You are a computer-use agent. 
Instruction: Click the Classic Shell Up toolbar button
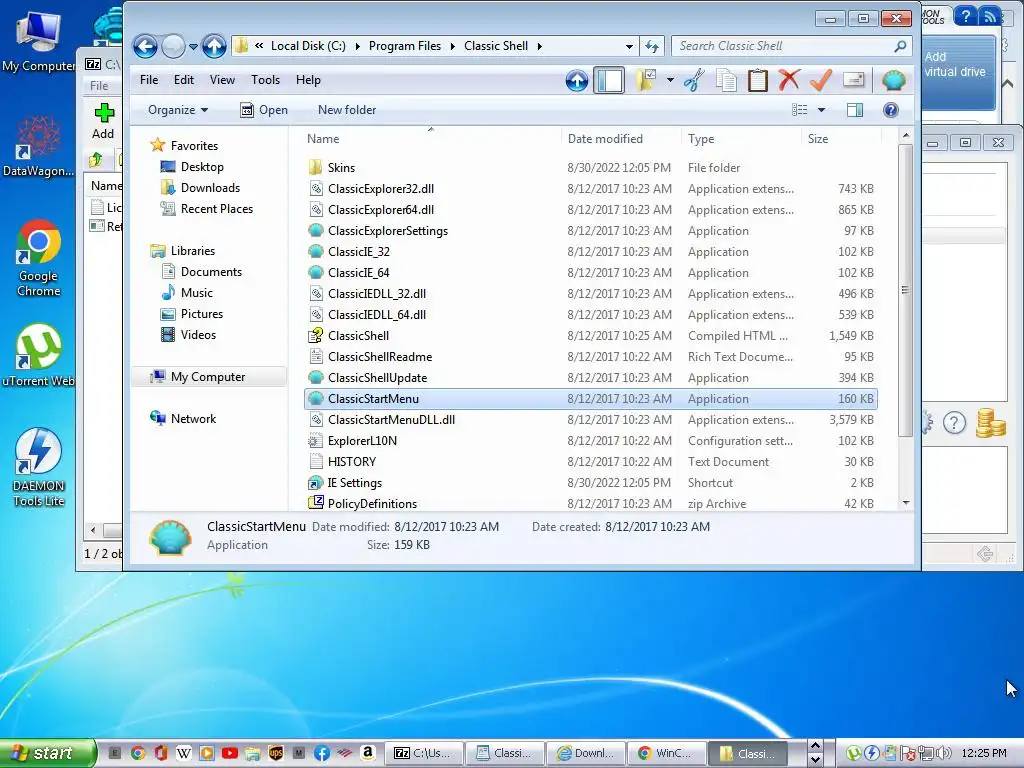577,80
